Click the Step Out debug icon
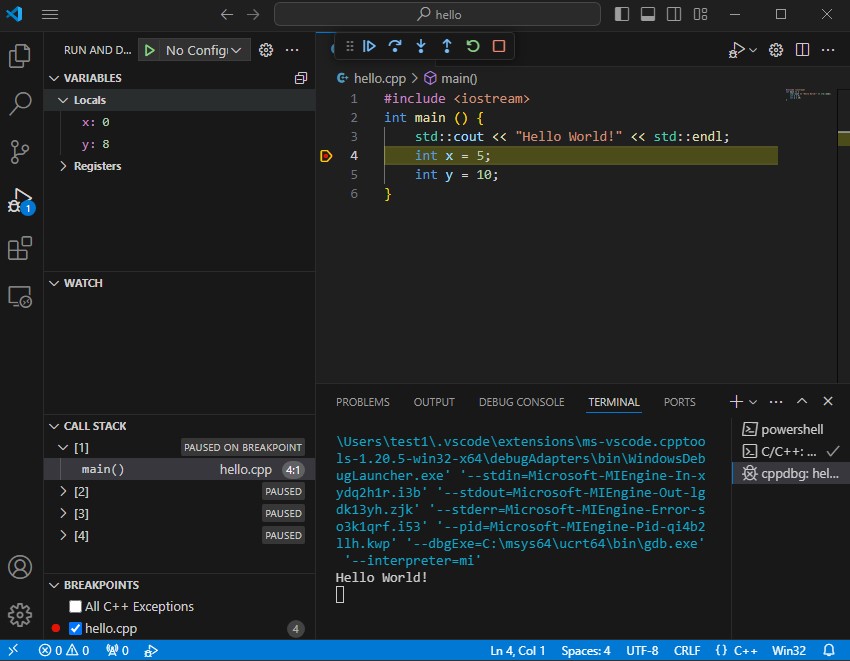 447,46
